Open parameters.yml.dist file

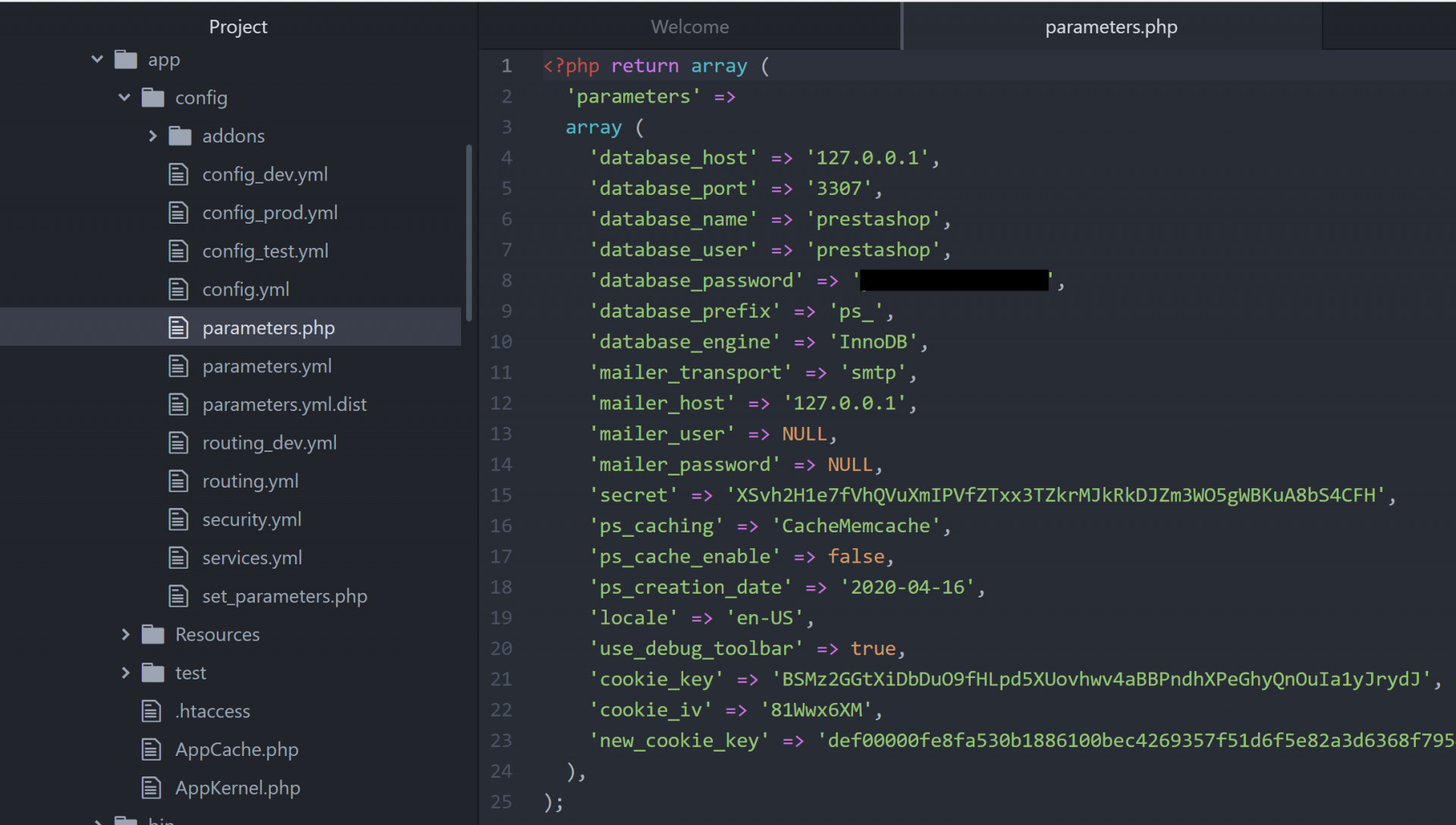[284, 404]
